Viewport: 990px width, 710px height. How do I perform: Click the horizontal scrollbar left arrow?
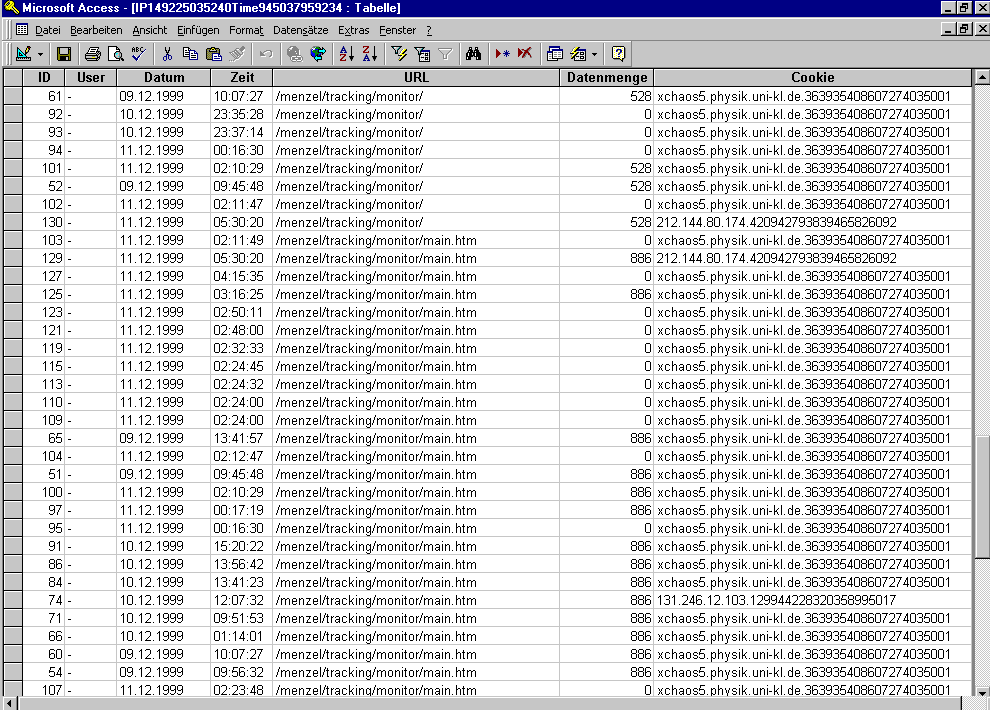click(x=9, y=704)
